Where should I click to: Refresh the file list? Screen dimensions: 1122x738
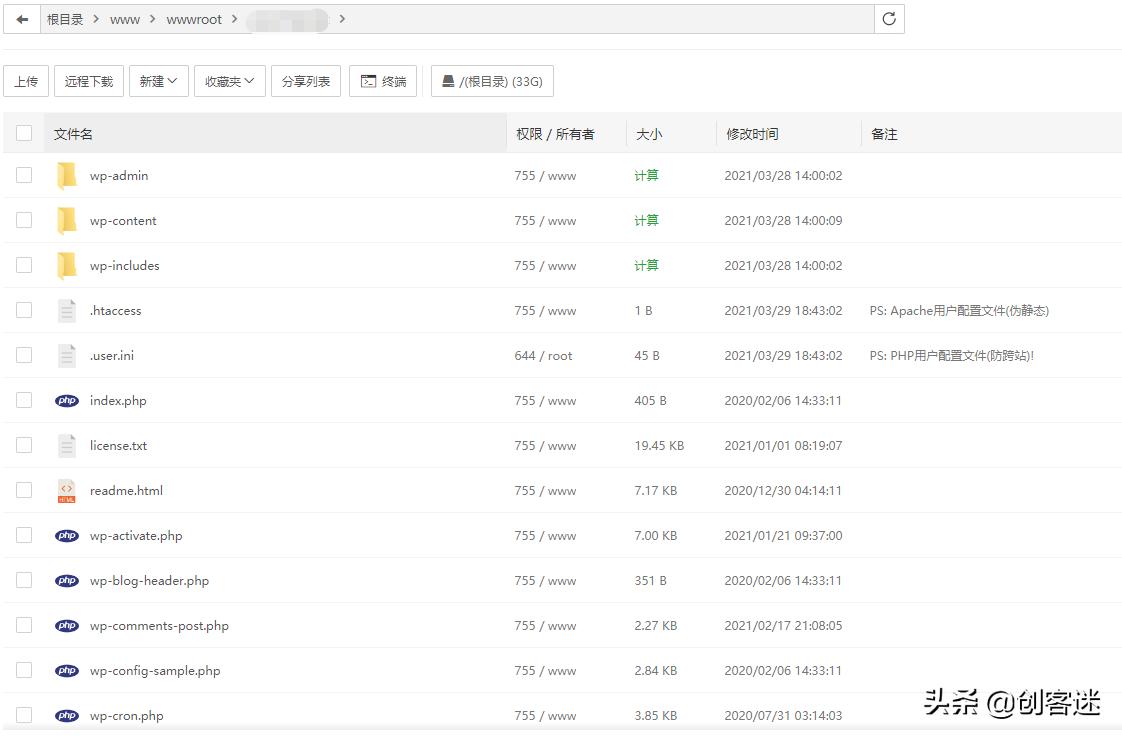[x=889, y=19]
